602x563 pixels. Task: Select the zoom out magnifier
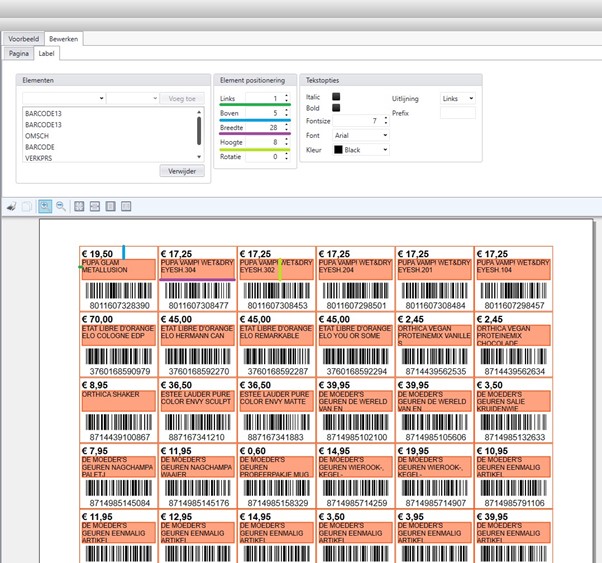click(x=61, y=206)
